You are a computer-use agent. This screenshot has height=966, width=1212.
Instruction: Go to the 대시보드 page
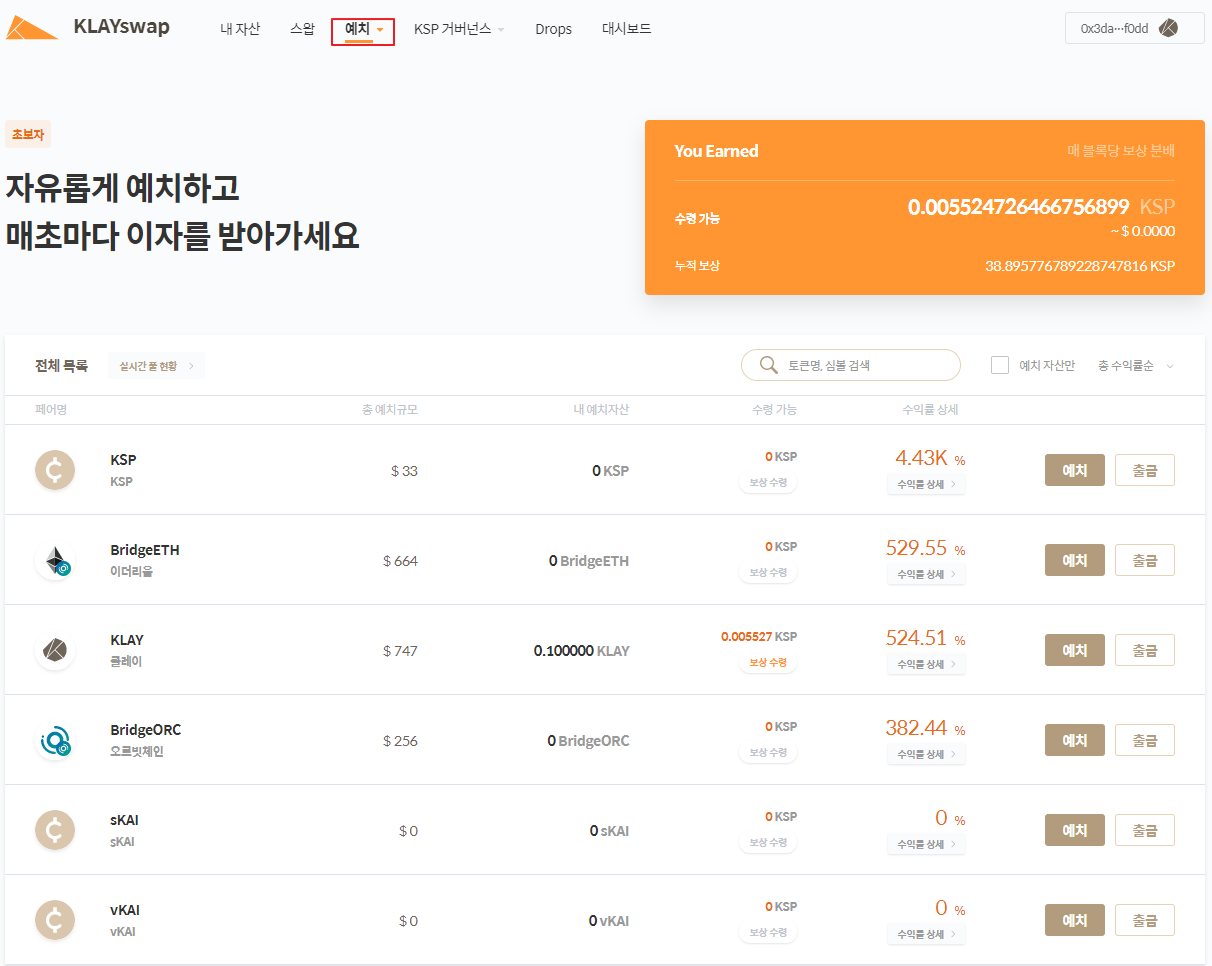tap(627, 29)
